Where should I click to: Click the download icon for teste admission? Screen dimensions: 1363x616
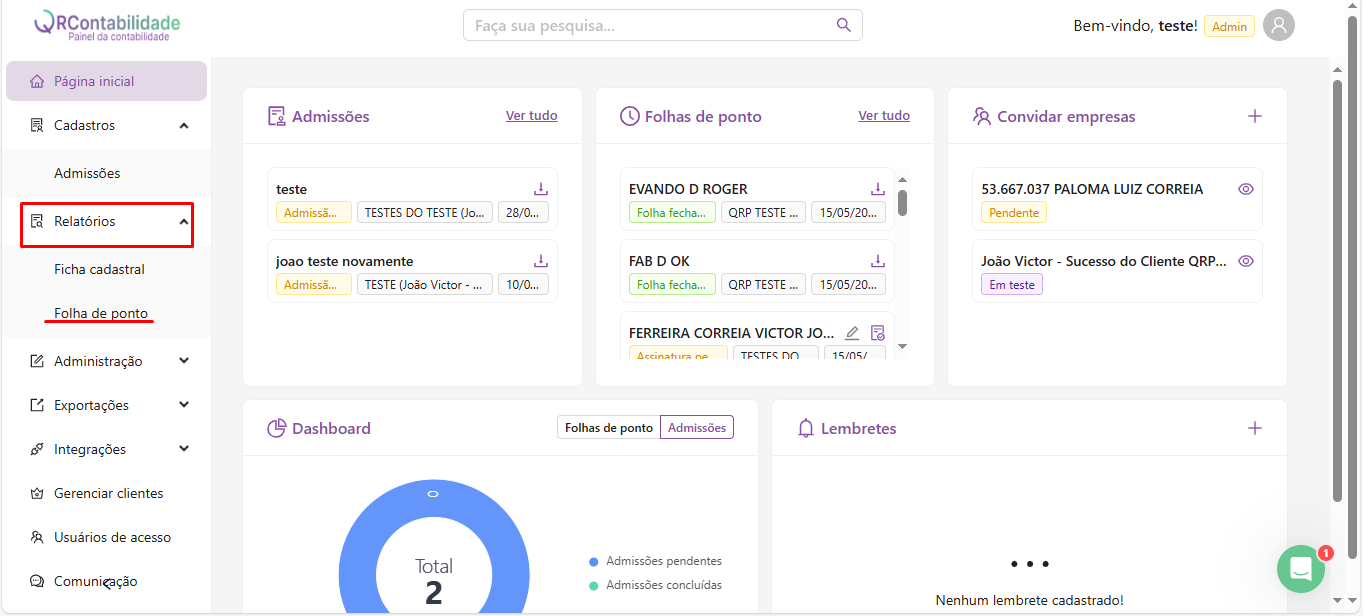click(540, 189)
